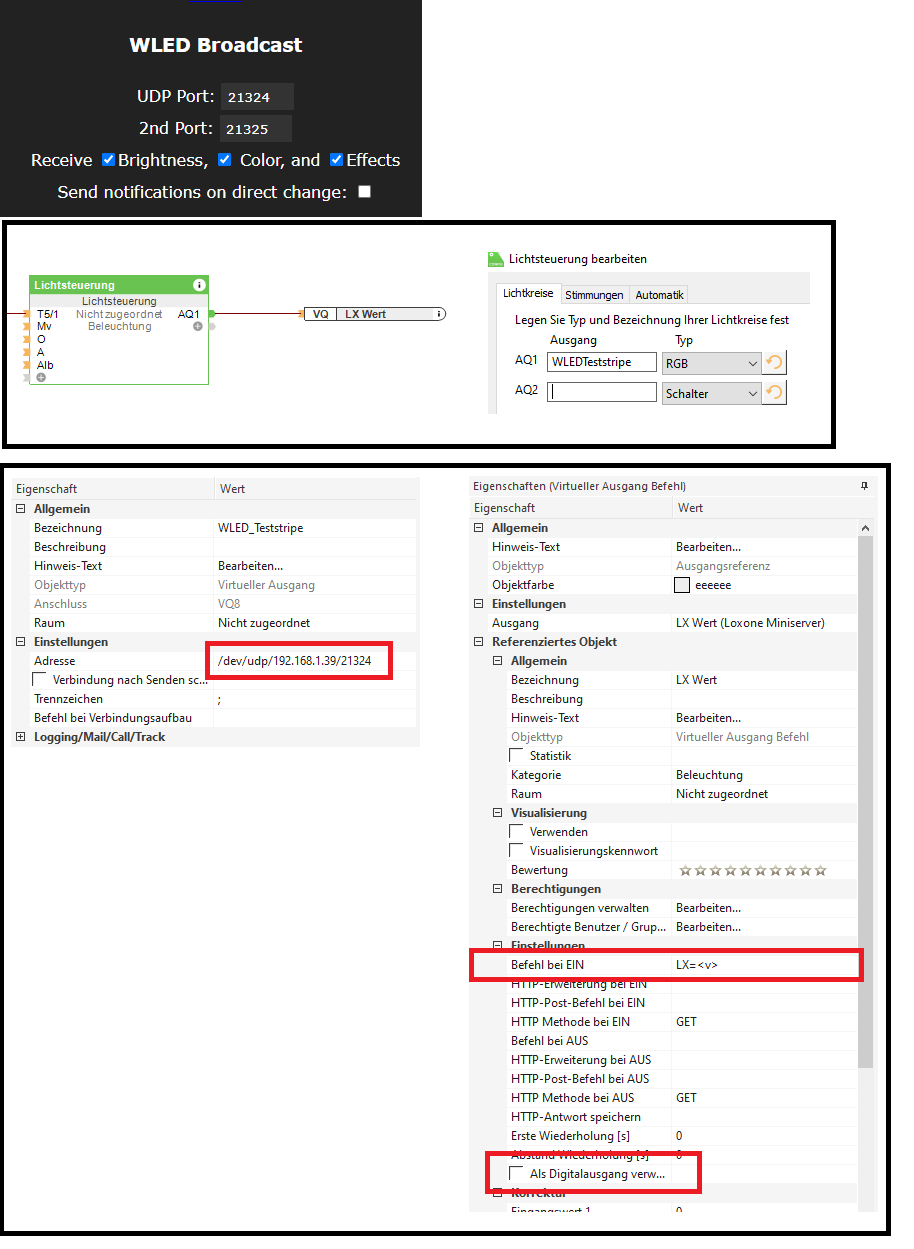Click the Lichtsteuerung bearbeiten window icon
914x1249 pixels.
point(495,259)
